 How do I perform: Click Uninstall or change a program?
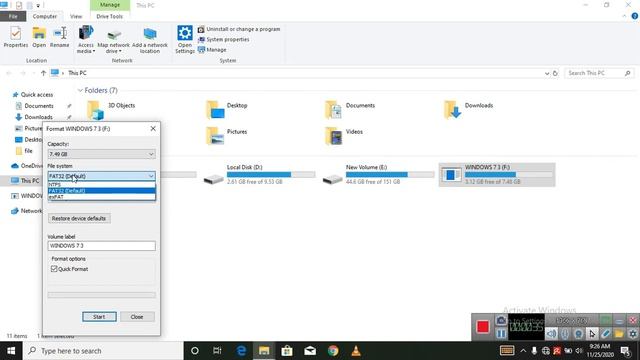click(x=239, y=29)
